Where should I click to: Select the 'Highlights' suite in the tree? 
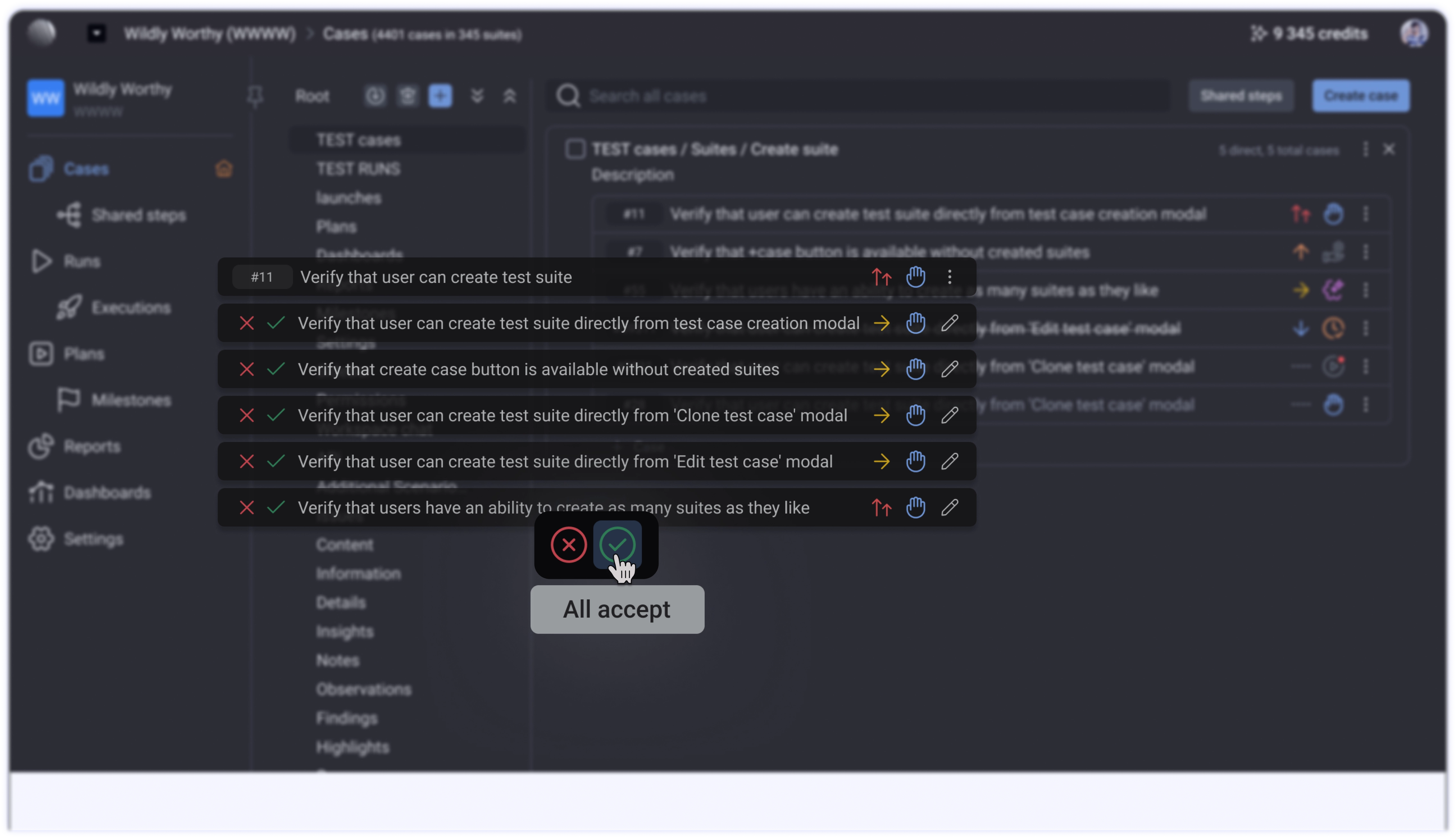(352, 747)
